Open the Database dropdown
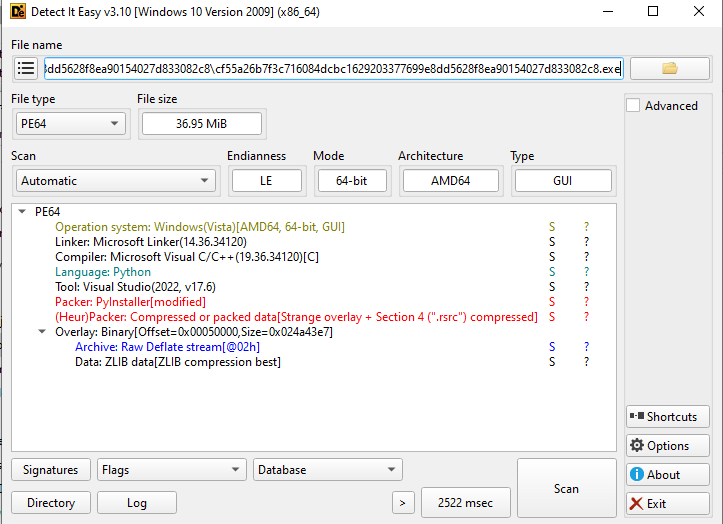 pyautogui.click(x=328, y=470)
